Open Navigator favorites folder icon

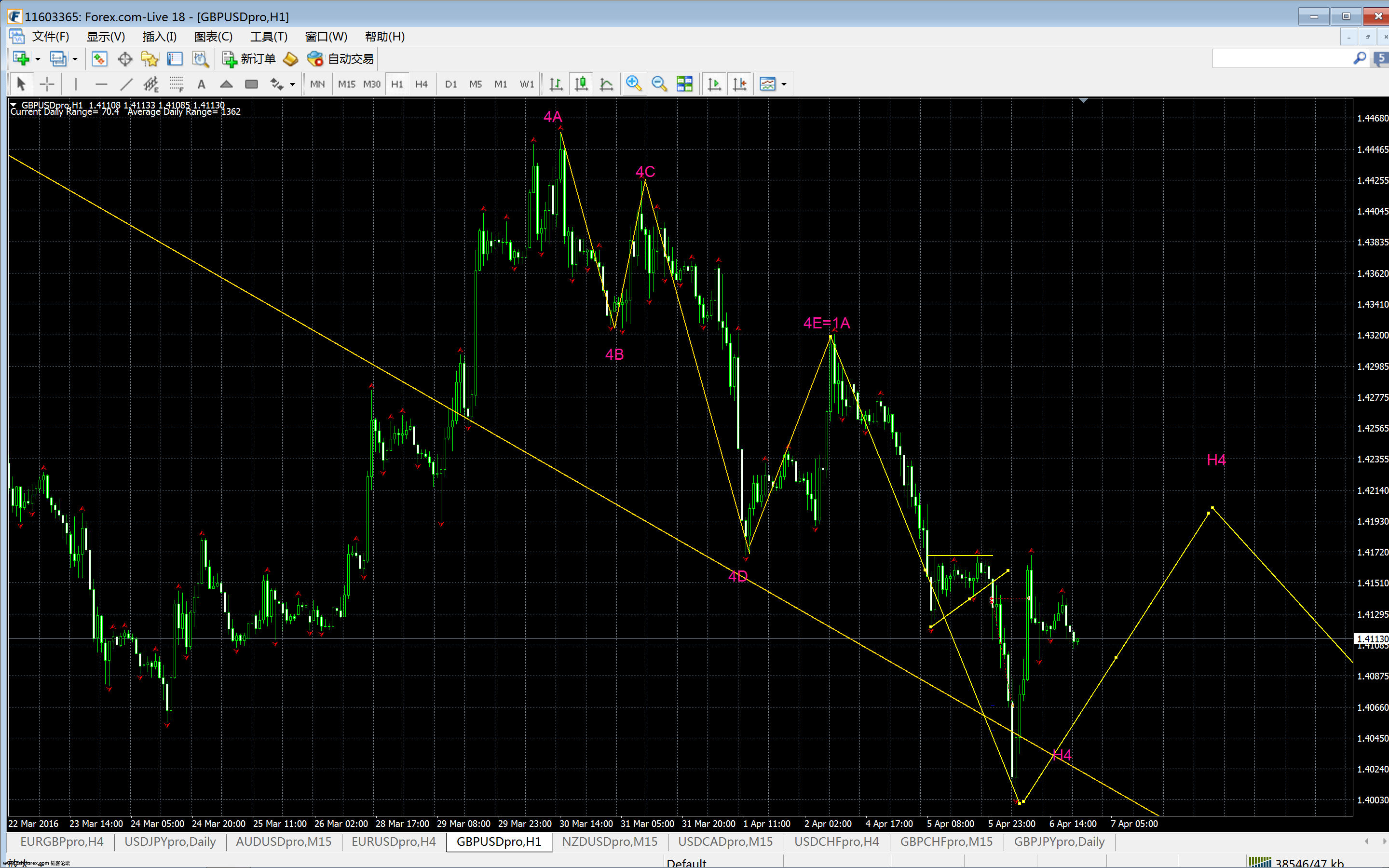click(149, 58)
